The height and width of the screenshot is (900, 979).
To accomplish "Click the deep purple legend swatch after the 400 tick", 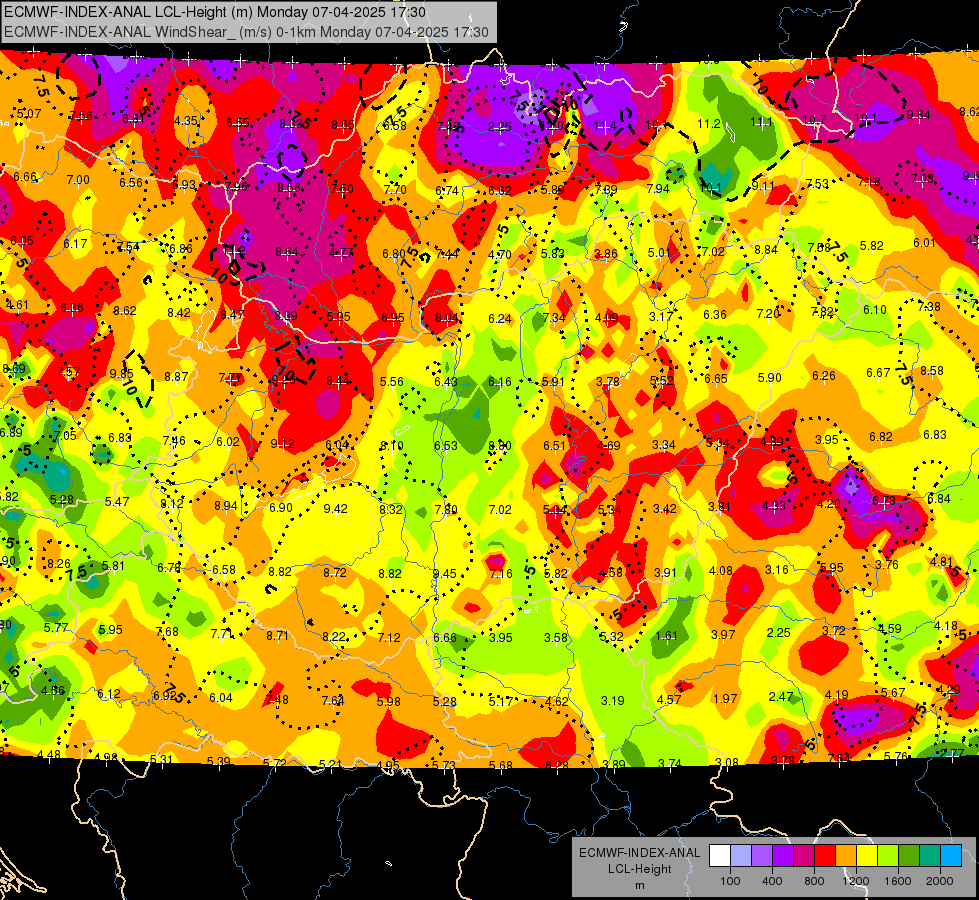I will point(783,856).
